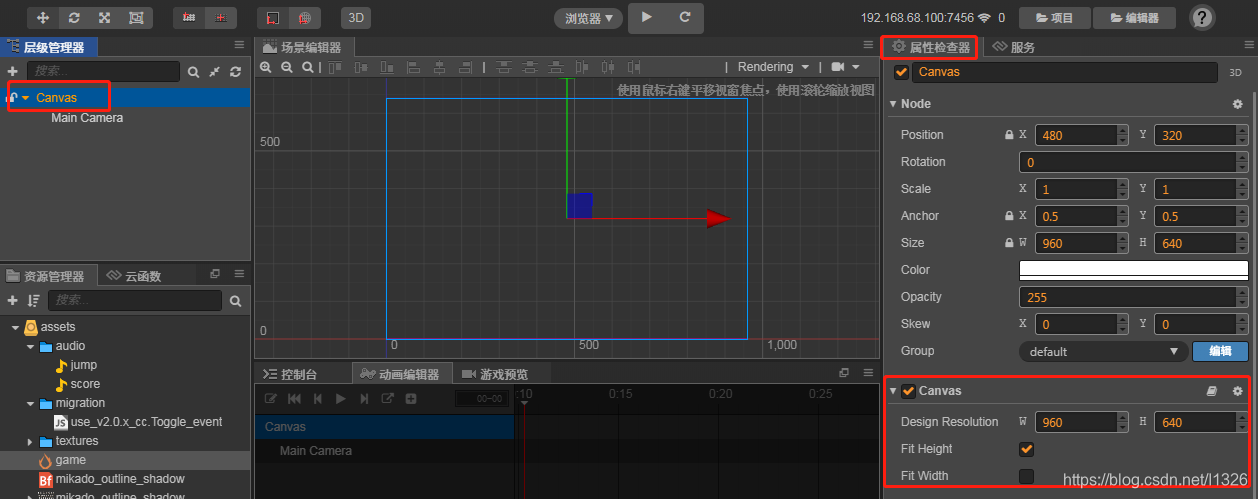Image resolution: width=1258 pixels, height=499 pixels.
Task: Click the preview IP address 192.168.68.100:7456
Action: pyautogui.click(x=917, y=18)
